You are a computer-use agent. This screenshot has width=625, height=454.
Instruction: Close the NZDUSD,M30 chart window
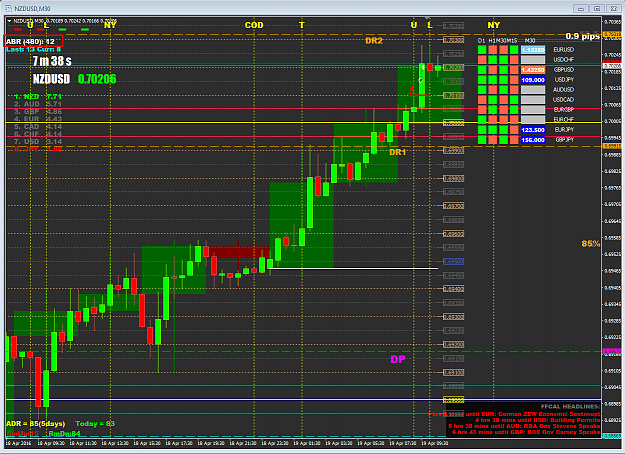[613, 8]
